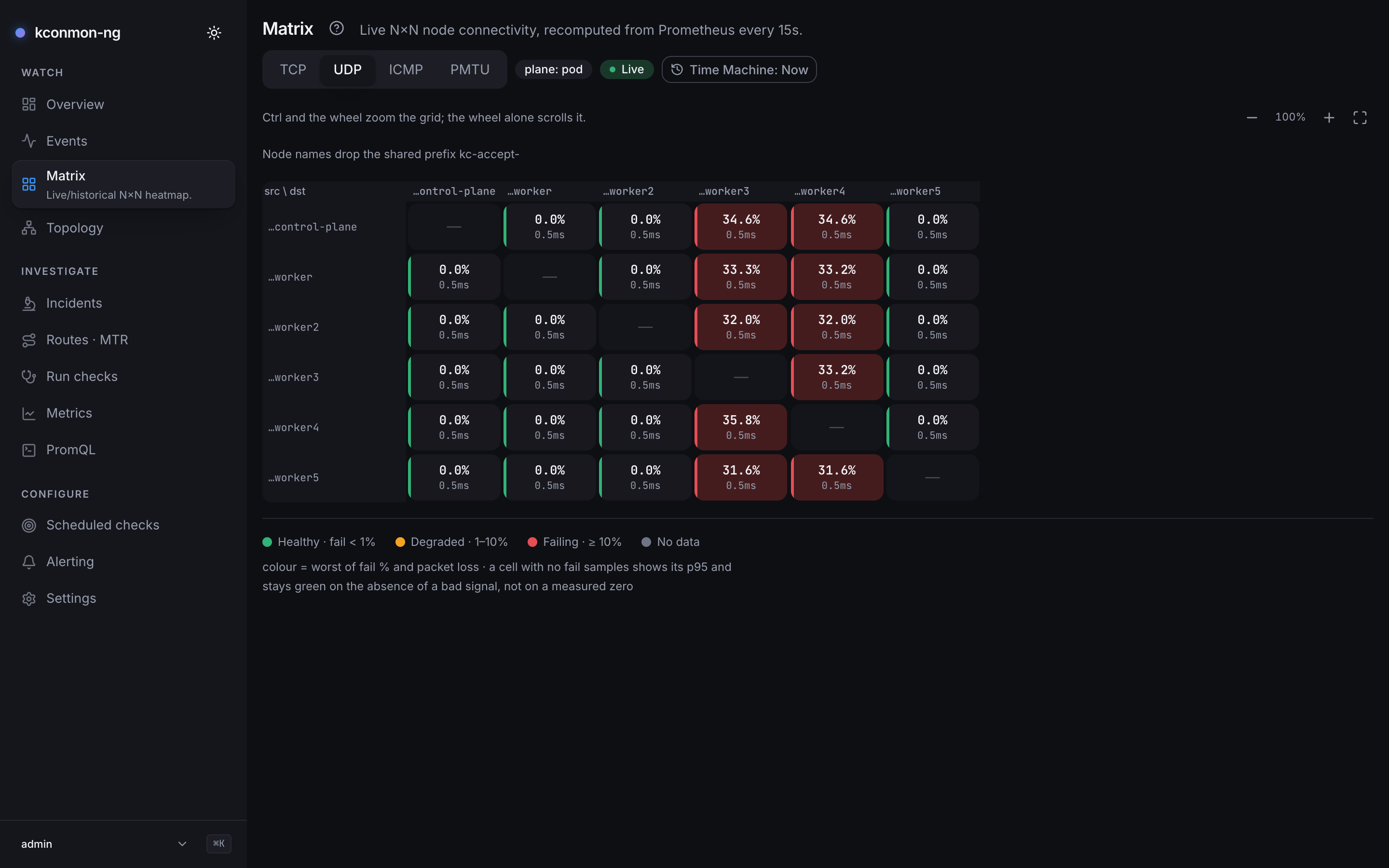The image size is (1389, 868).
Task: Toggle the light/dark theme sun icon
Action: (x=214, y=33)
